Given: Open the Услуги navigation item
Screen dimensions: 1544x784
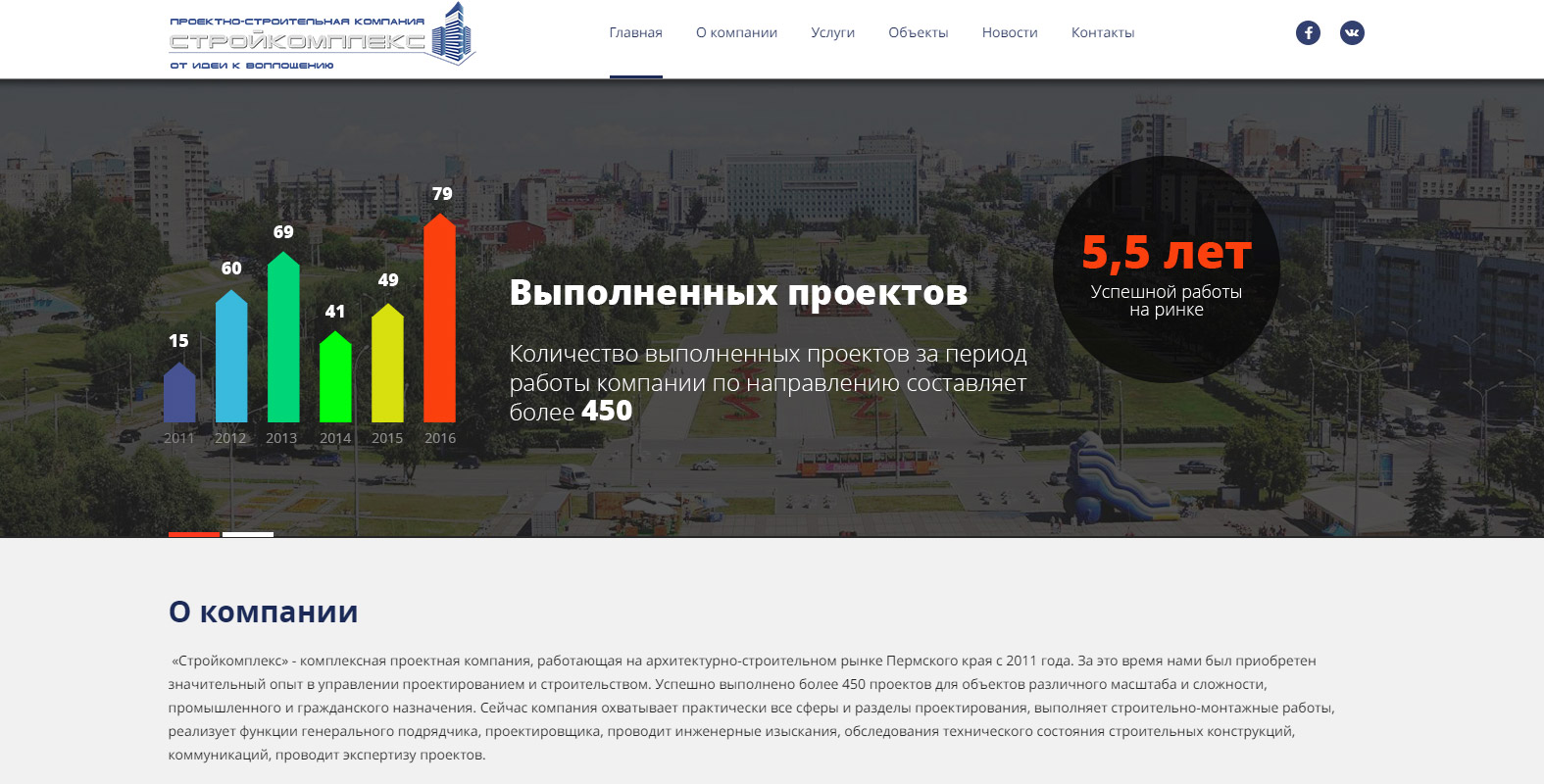Looking at the screenshot, I should pyautogui.click(x=832, y=32).
